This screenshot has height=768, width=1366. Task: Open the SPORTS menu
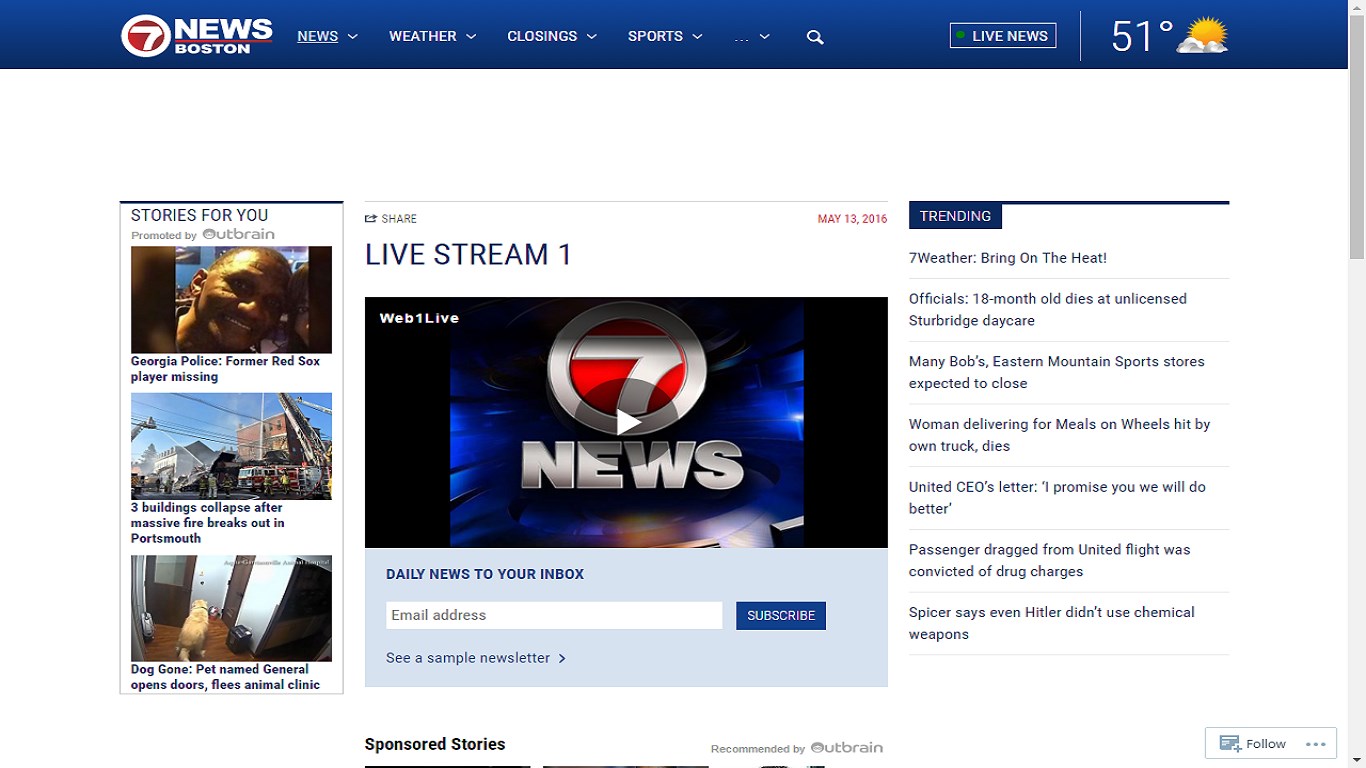664,36
